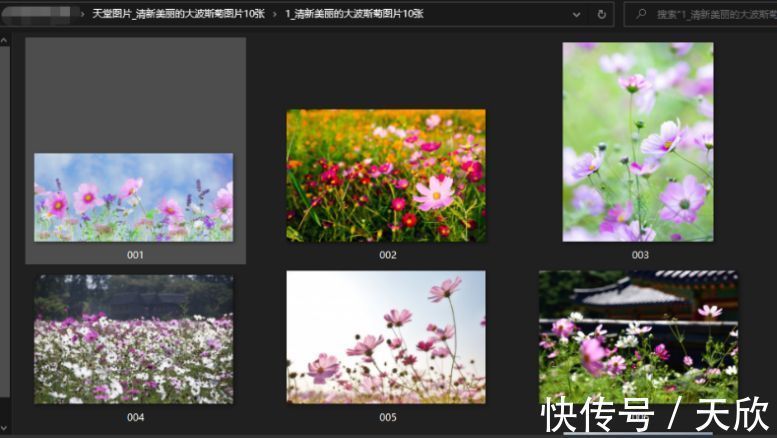Click the file name label 005

387,417
